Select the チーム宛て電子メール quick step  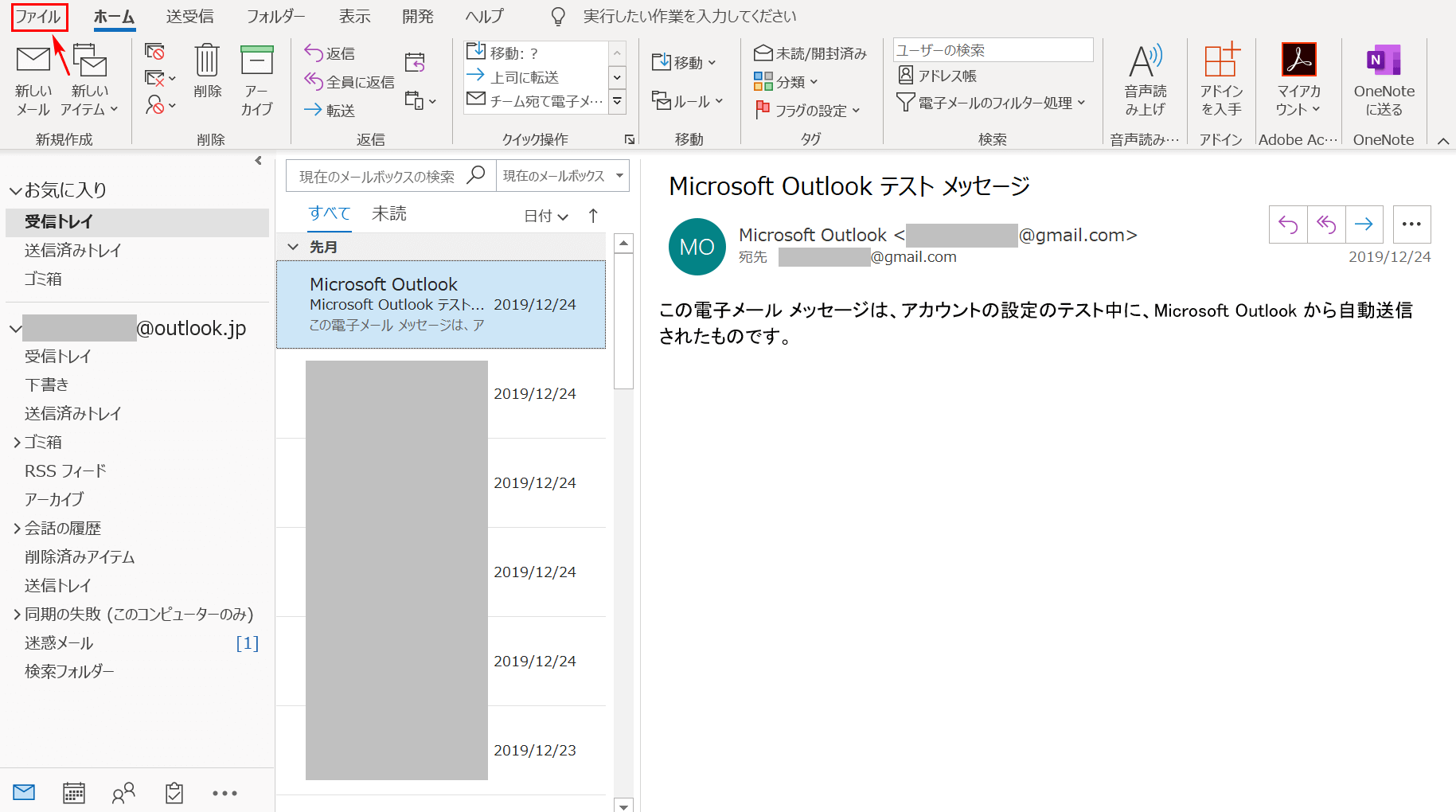pyautogui.click(x=536, y=101)
